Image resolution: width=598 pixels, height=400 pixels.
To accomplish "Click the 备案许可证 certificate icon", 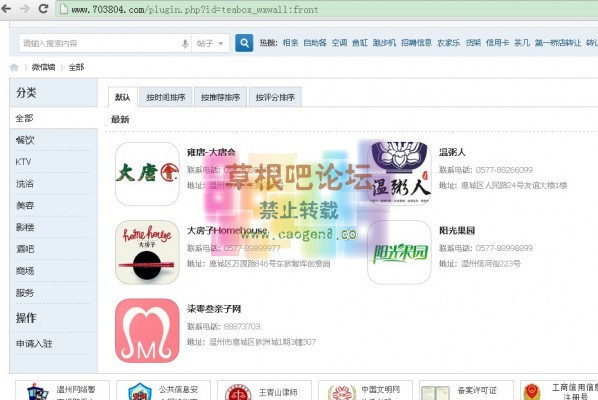I will pos(435,393).
